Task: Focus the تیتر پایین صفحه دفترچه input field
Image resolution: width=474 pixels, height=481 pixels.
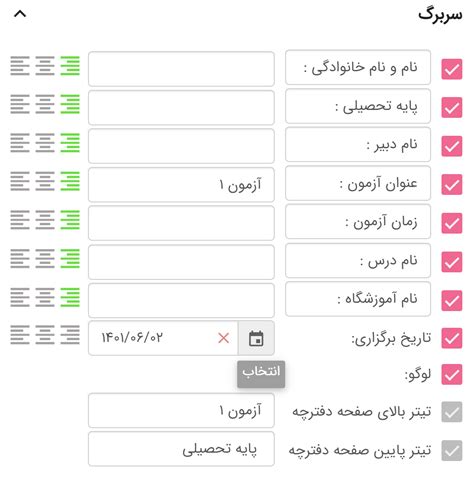Action: pos(181,449)
